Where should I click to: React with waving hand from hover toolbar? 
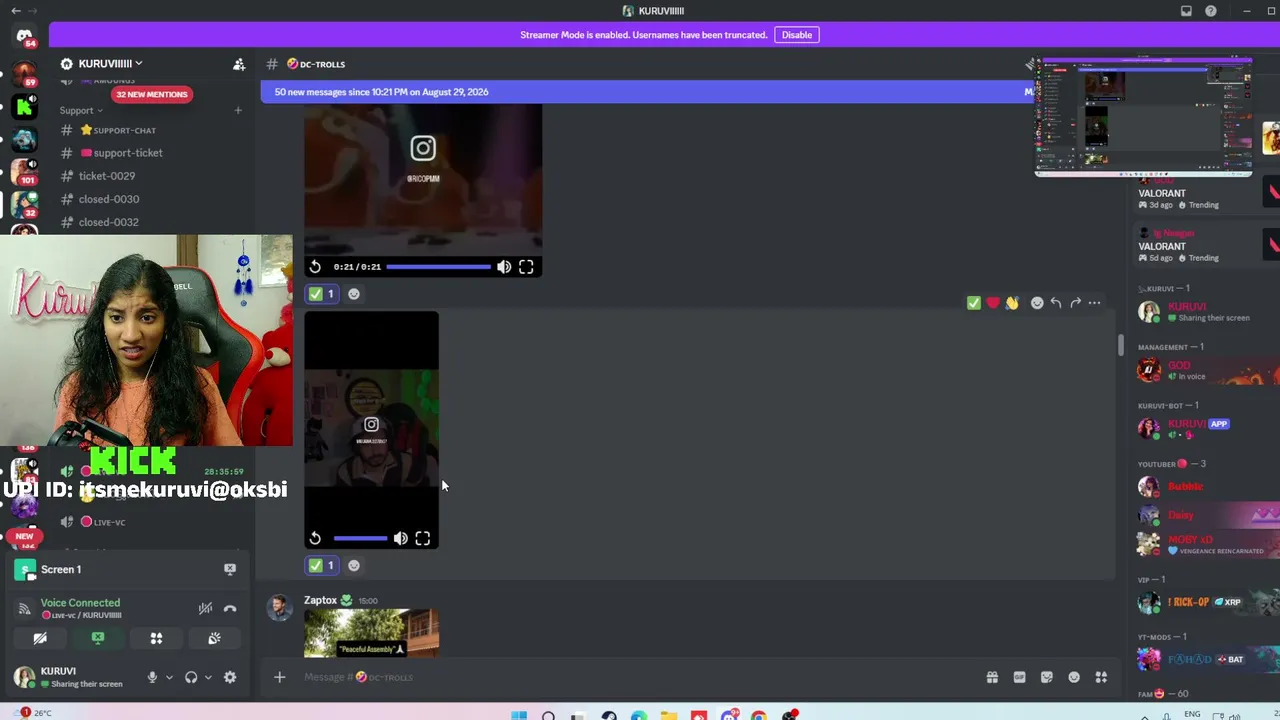[1012, 303]
